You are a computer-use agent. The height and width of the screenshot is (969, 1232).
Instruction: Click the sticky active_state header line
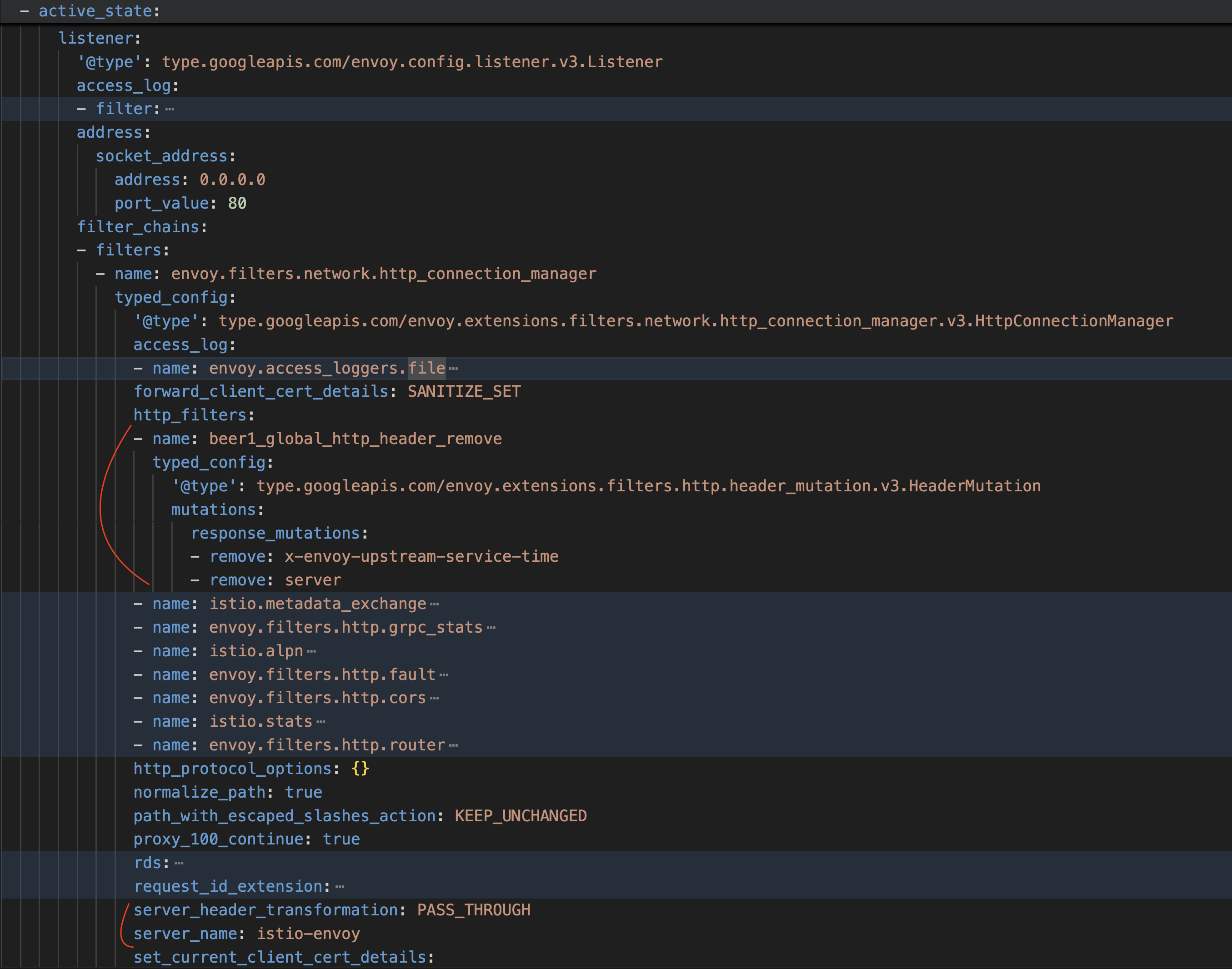[x=95, y=11]
